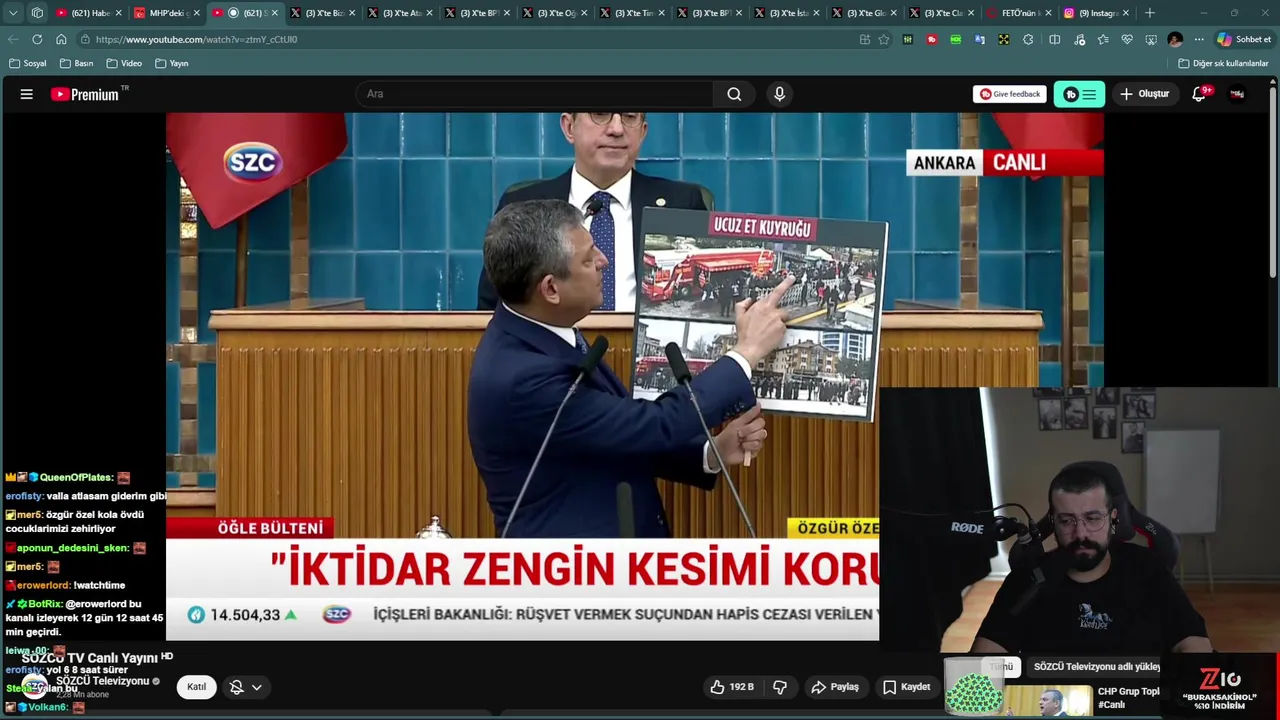Close the (9) Instagram tab
Image resolution: width=1280 pixels, height=720 pixels.
(x=1126, y=13)
